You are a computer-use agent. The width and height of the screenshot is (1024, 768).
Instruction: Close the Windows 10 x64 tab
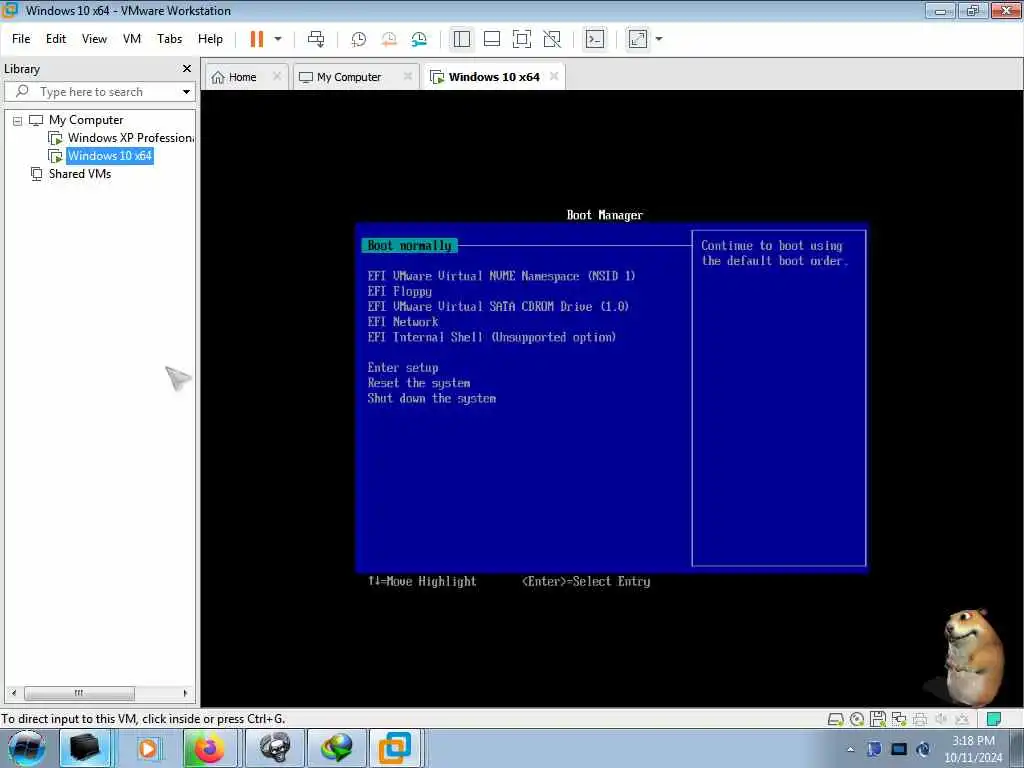pos(554,76)
